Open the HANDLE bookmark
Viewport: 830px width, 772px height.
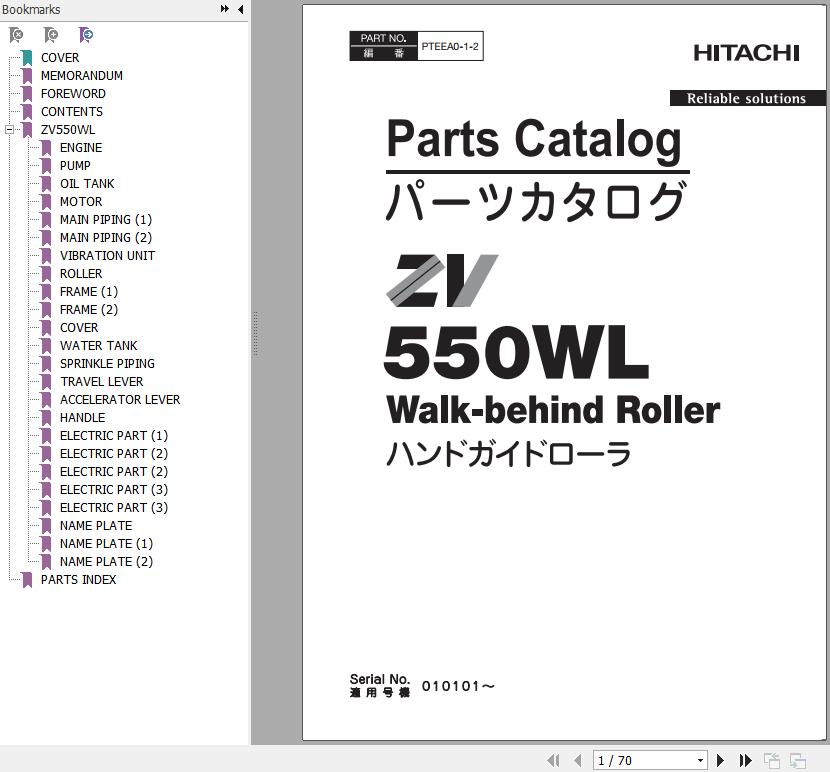(83, 418)
